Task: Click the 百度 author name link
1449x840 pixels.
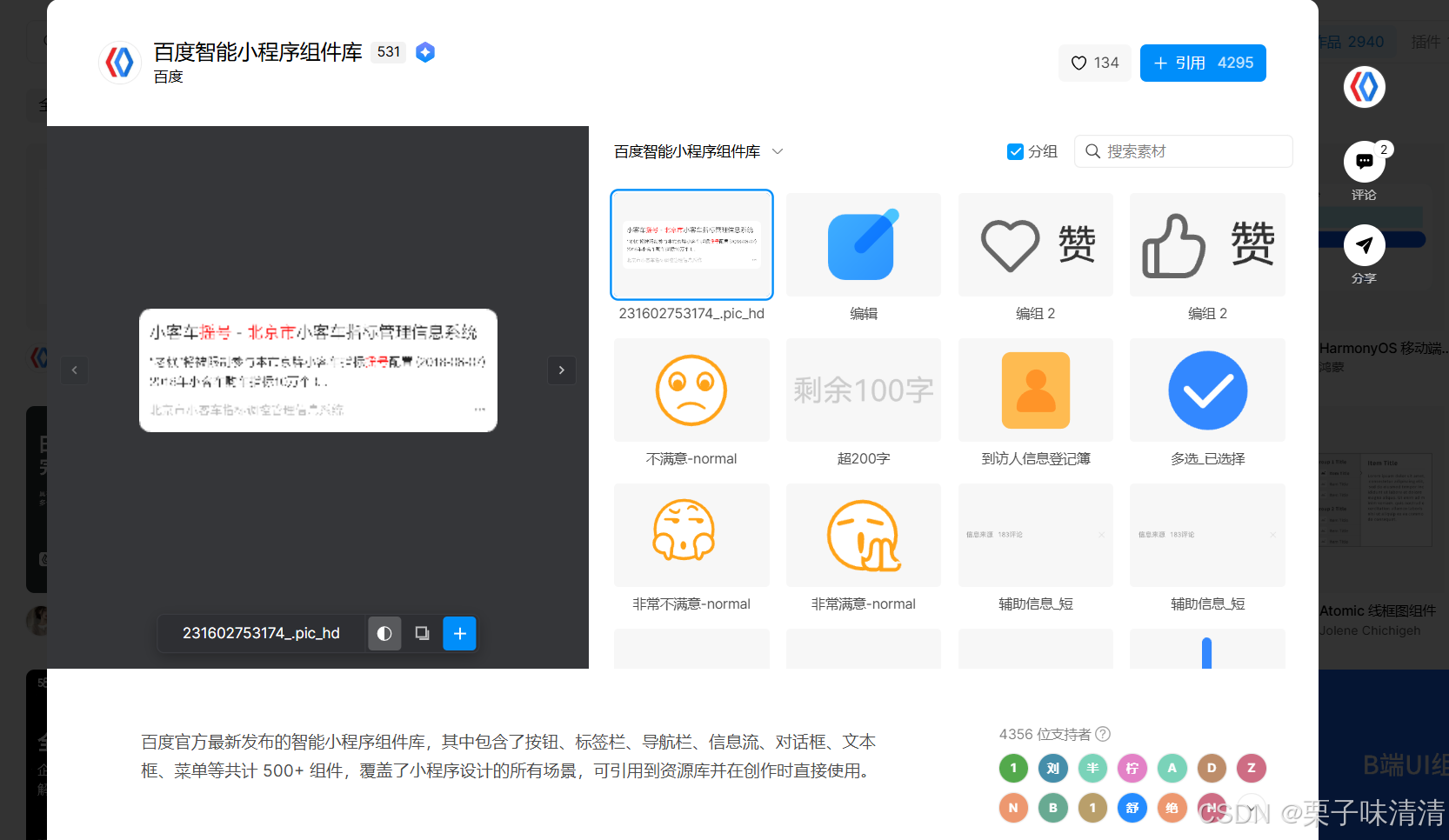Action: point(168,77)
